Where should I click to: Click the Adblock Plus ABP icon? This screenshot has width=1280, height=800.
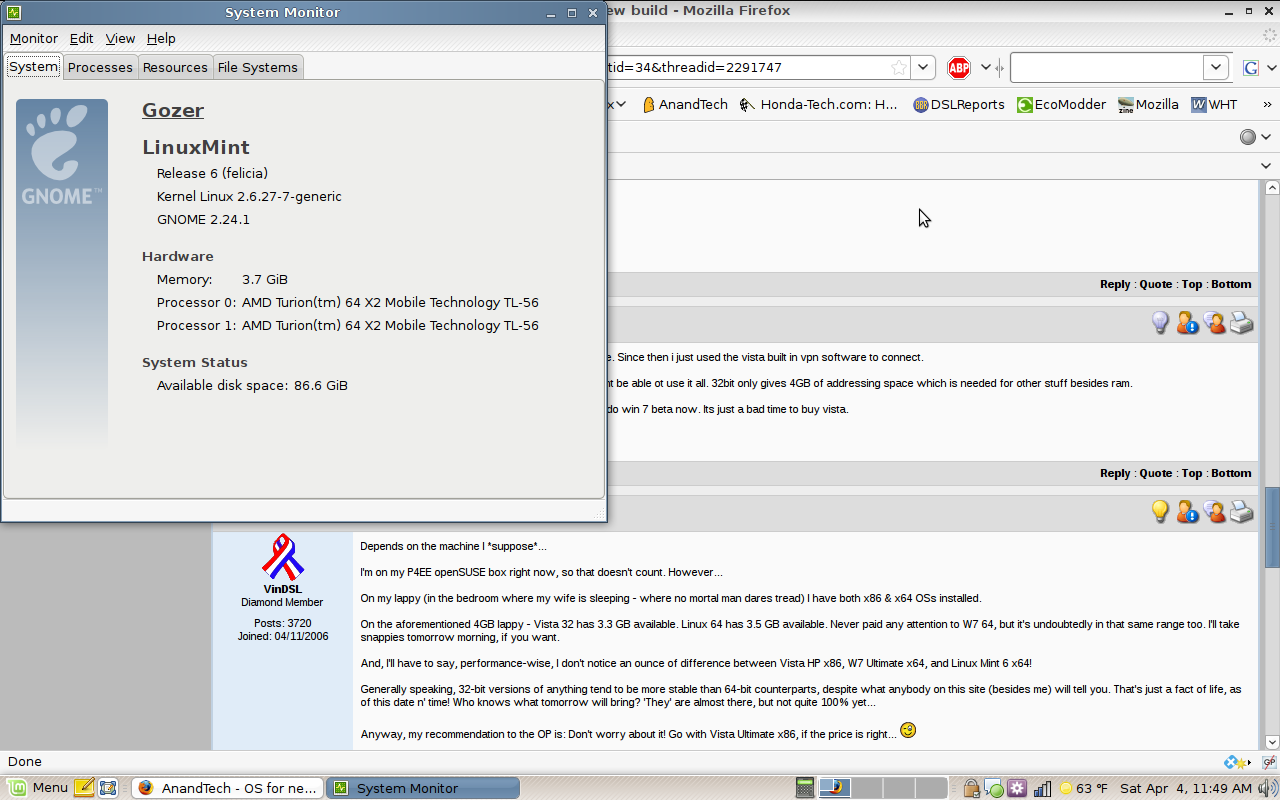click(959, 68)
